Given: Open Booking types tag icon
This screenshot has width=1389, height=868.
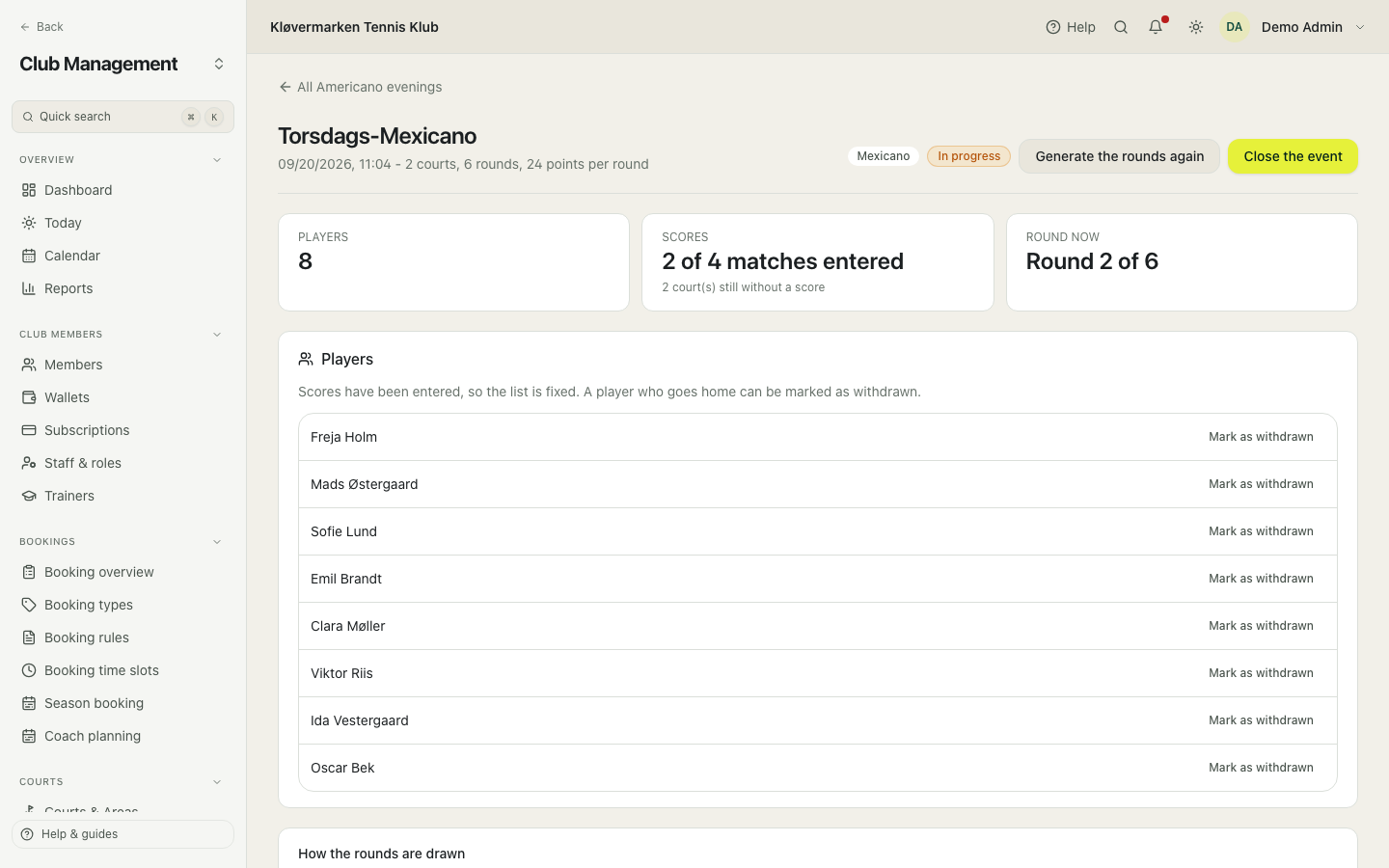Looking at the screenshot, I should click(x=29, y=605).
